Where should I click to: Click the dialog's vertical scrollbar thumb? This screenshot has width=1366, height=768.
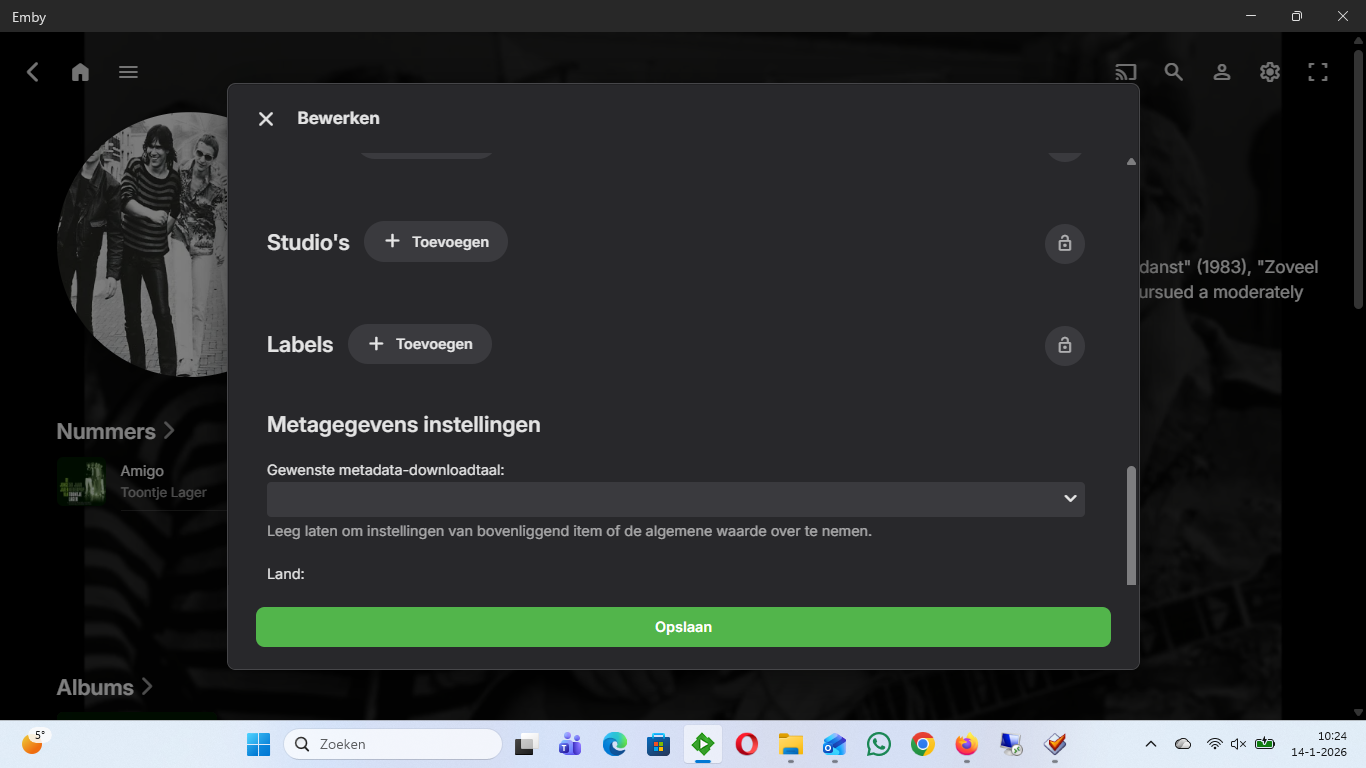pyautogui.click(x=1131, y=525)
